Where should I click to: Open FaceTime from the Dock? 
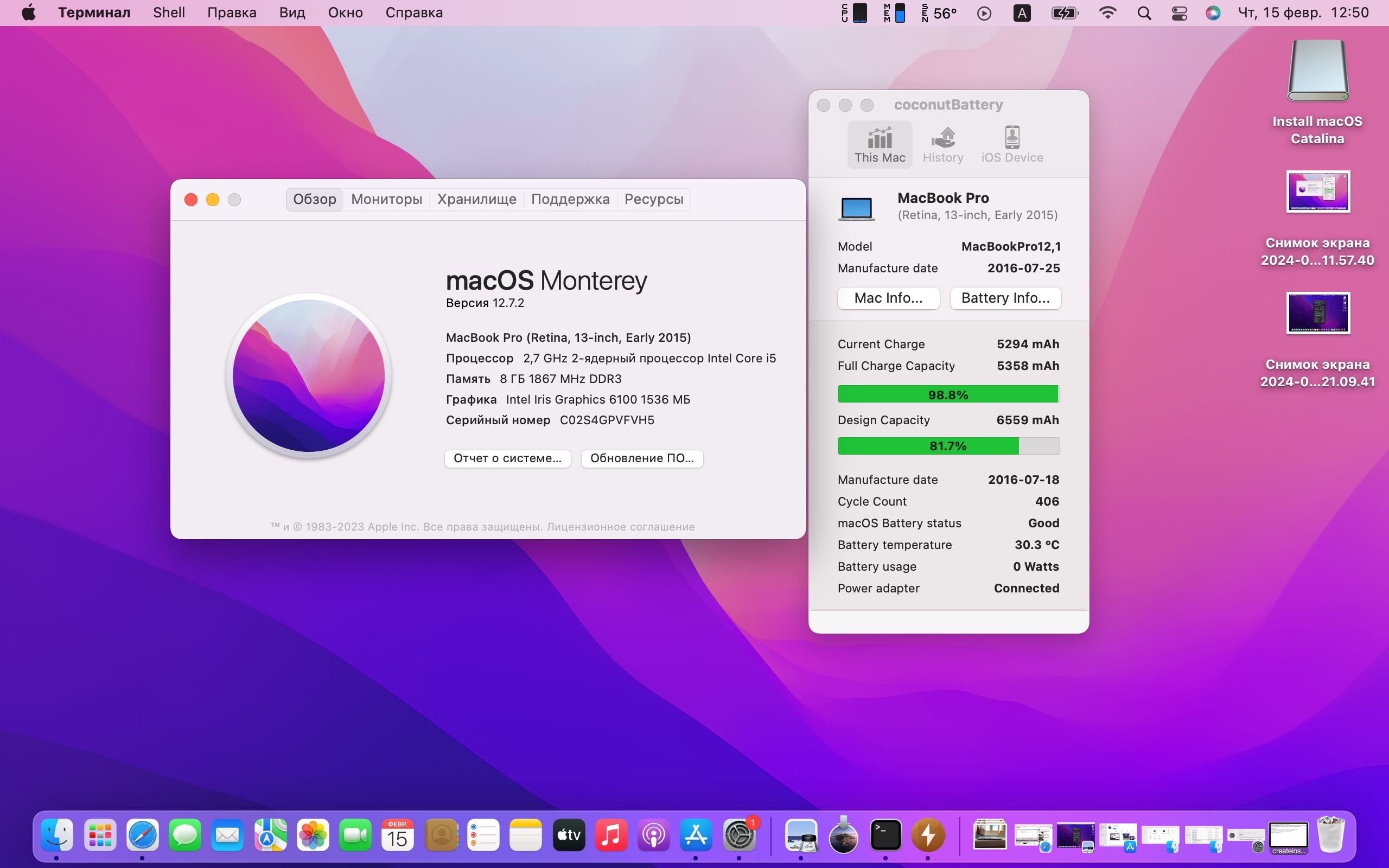point(355,835)
